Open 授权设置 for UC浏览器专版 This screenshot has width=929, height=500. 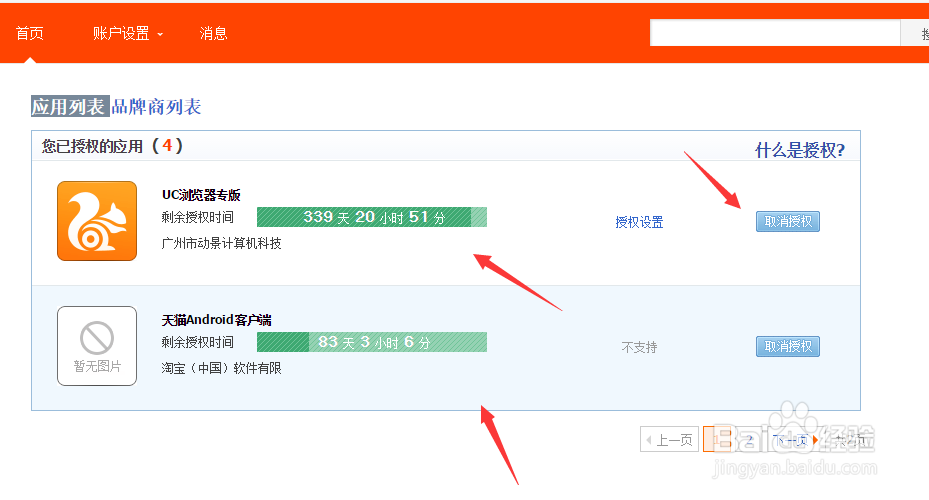coord(639,222)
